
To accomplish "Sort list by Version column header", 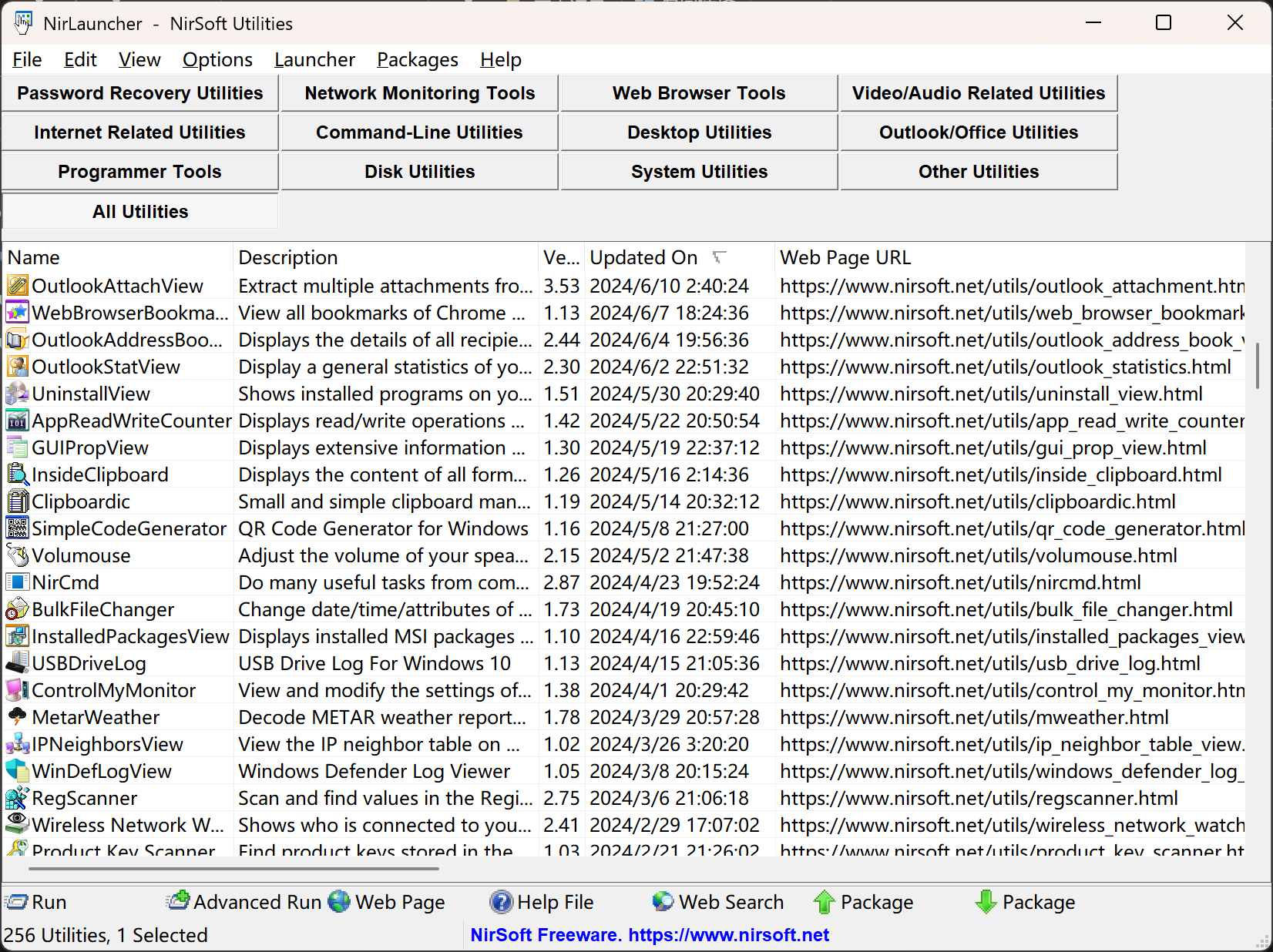I will (561, 257).
